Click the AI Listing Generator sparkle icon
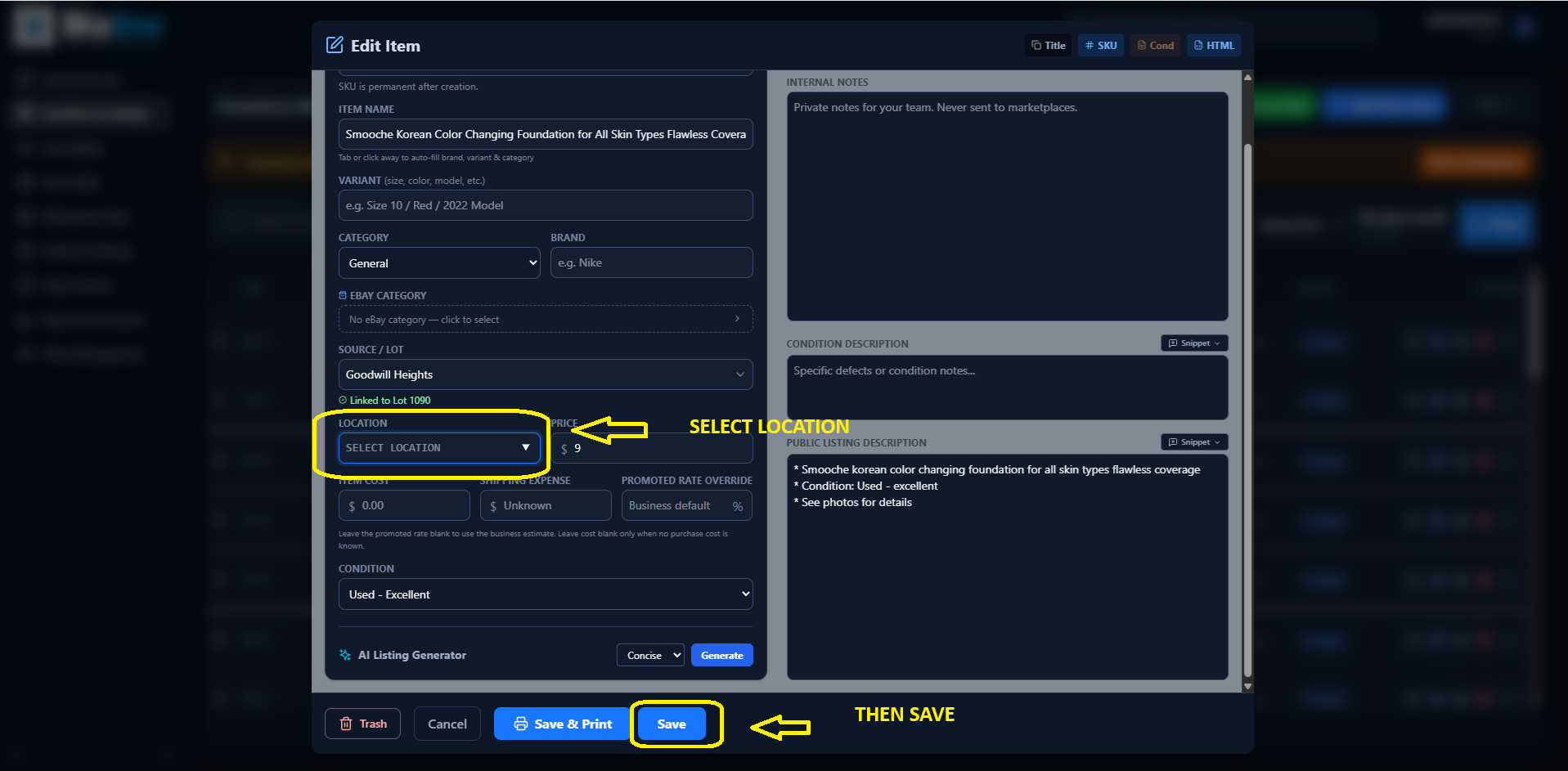 [345, 655]
